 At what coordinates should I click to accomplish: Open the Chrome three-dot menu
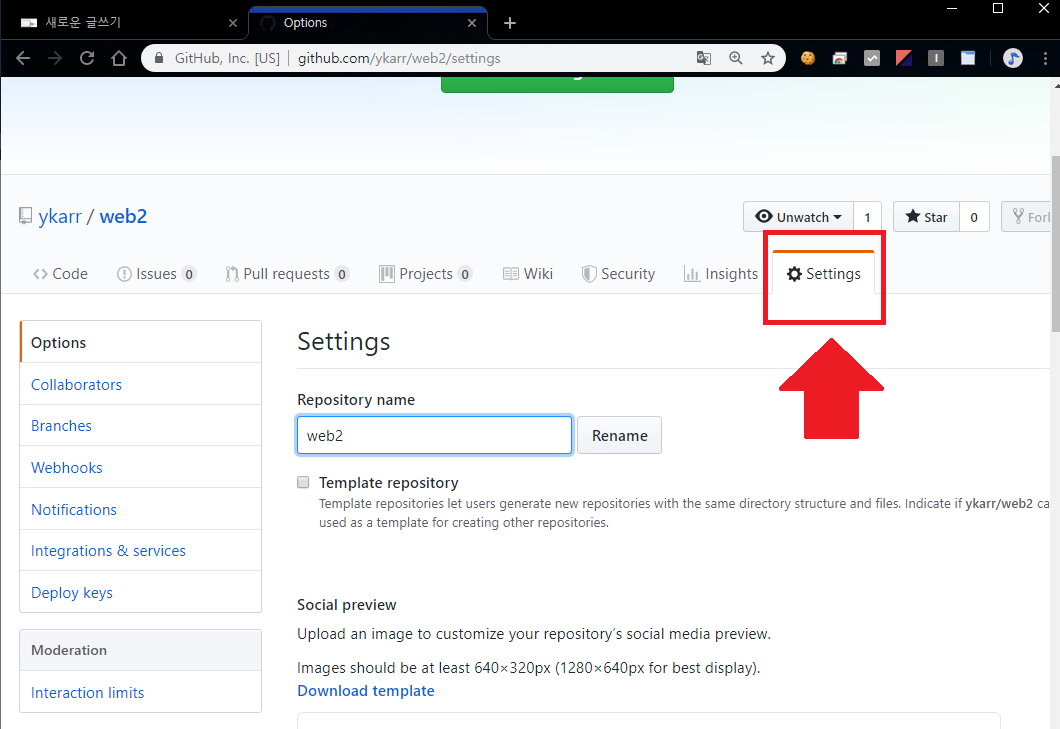point(1045,58)
